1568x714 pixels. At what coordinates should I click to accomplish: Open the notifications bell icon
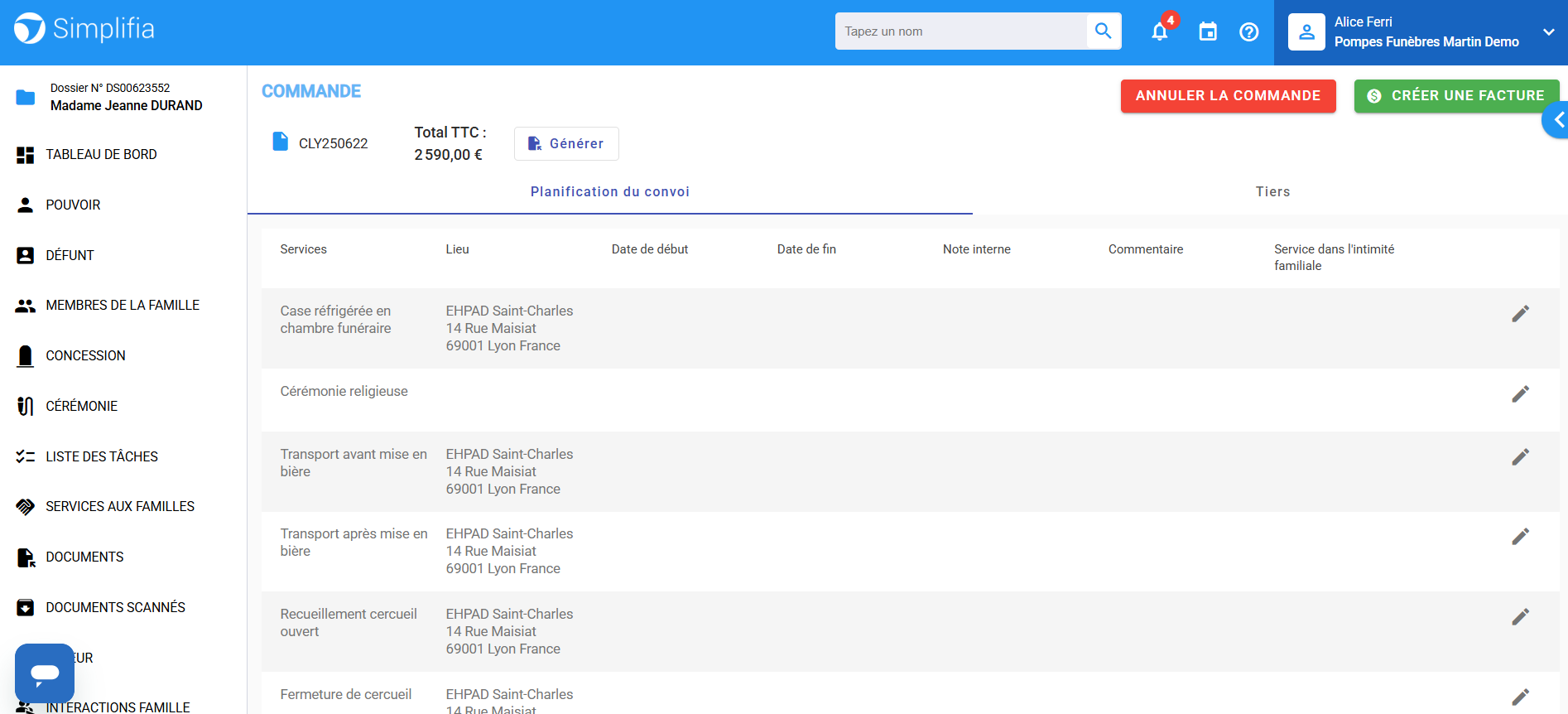tap(1159, 32)
